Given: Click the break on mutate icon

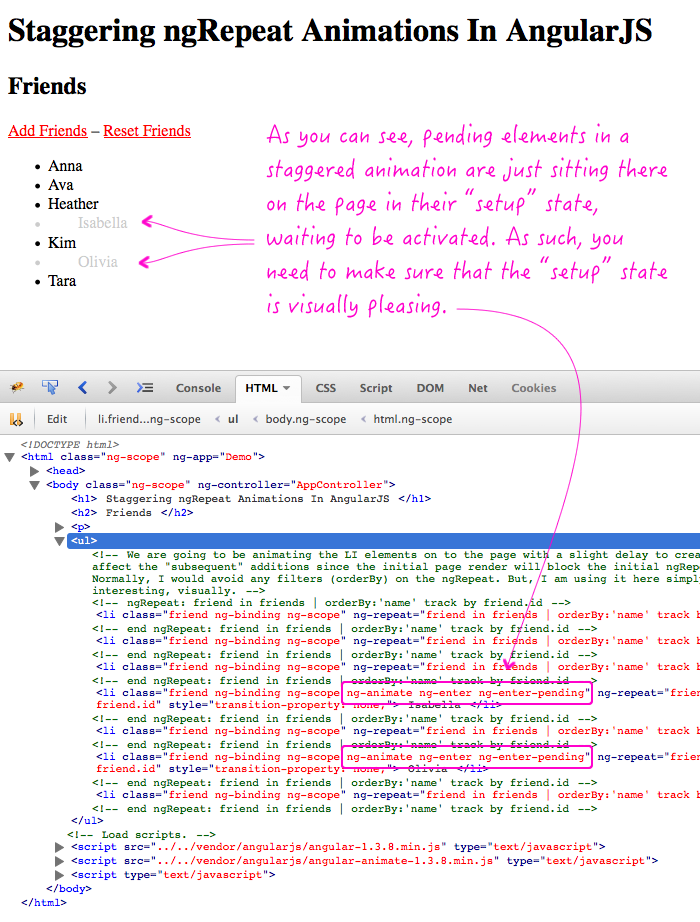Looking at the screenshot, I should [16, 419].
